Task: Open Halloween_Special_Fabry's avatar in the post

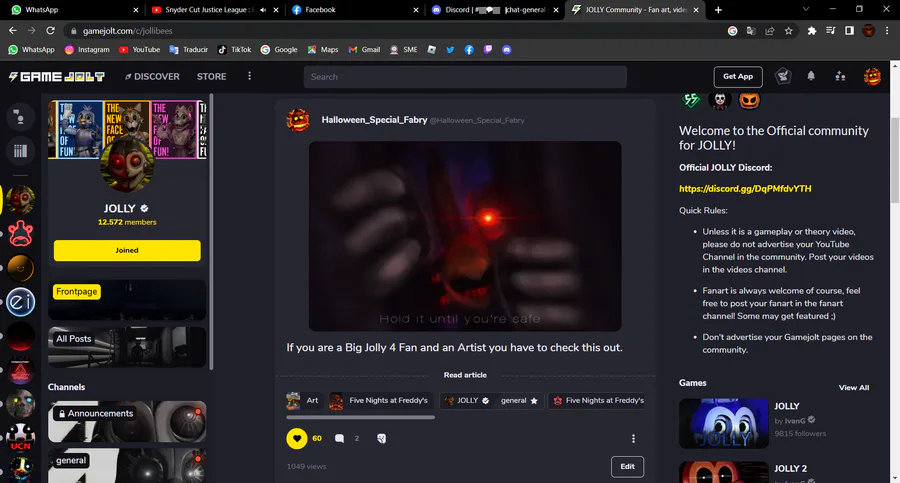Action: pos(298,120)
